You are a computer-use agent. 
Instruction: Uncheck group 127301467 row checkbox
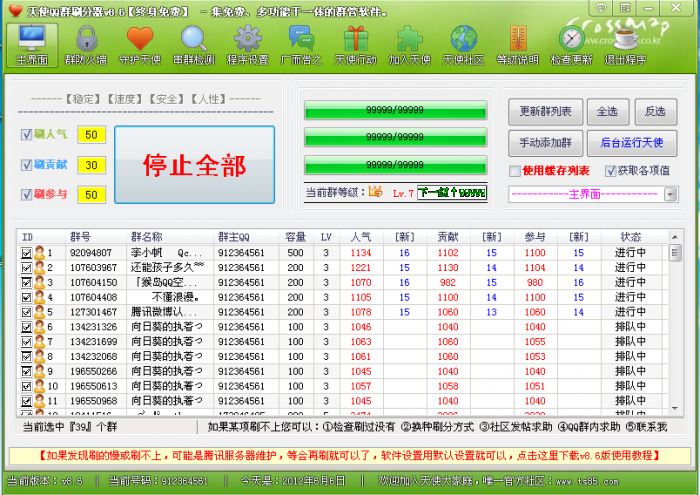[26, 312]
